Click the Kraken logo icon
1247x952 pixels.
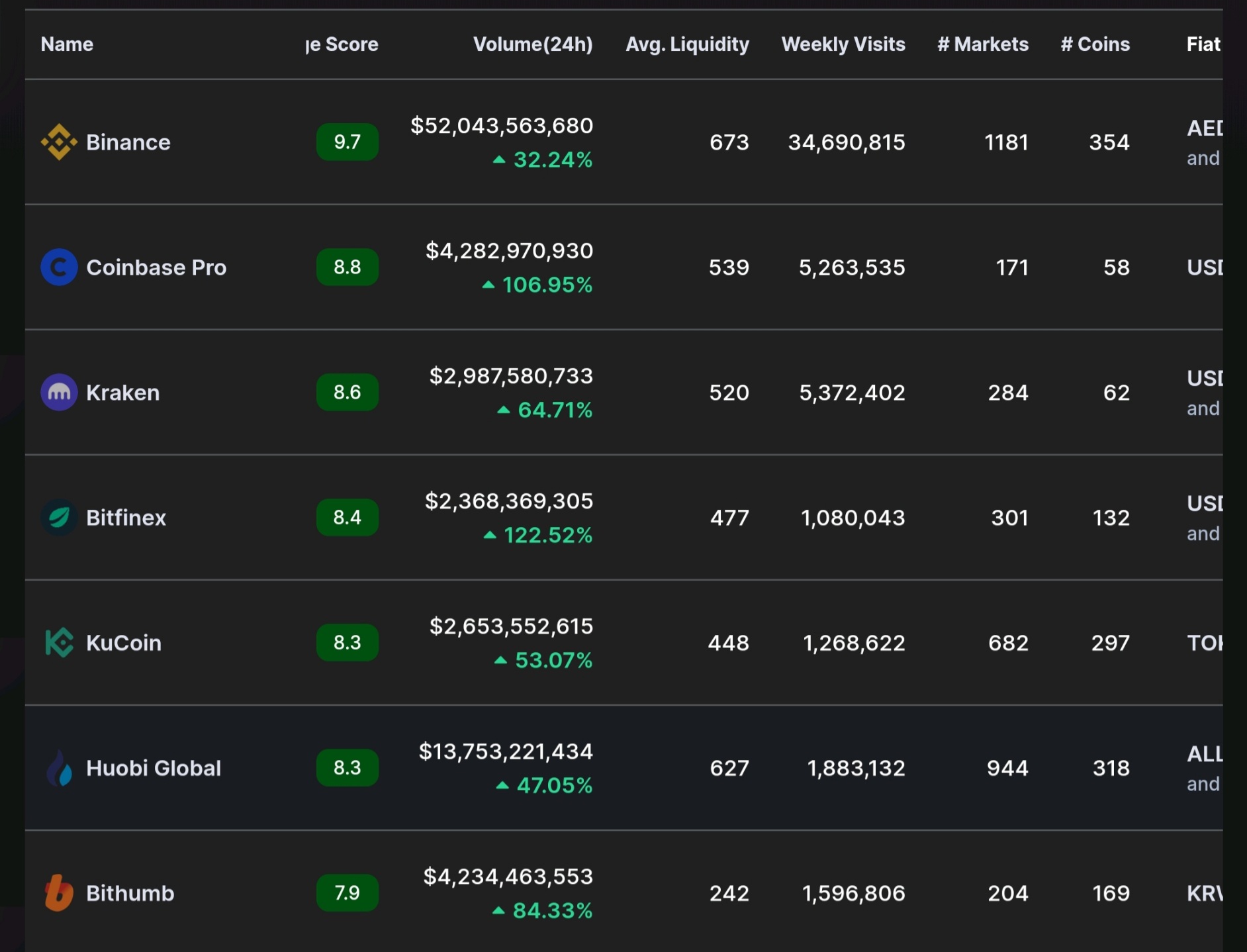tap(59, 393)
